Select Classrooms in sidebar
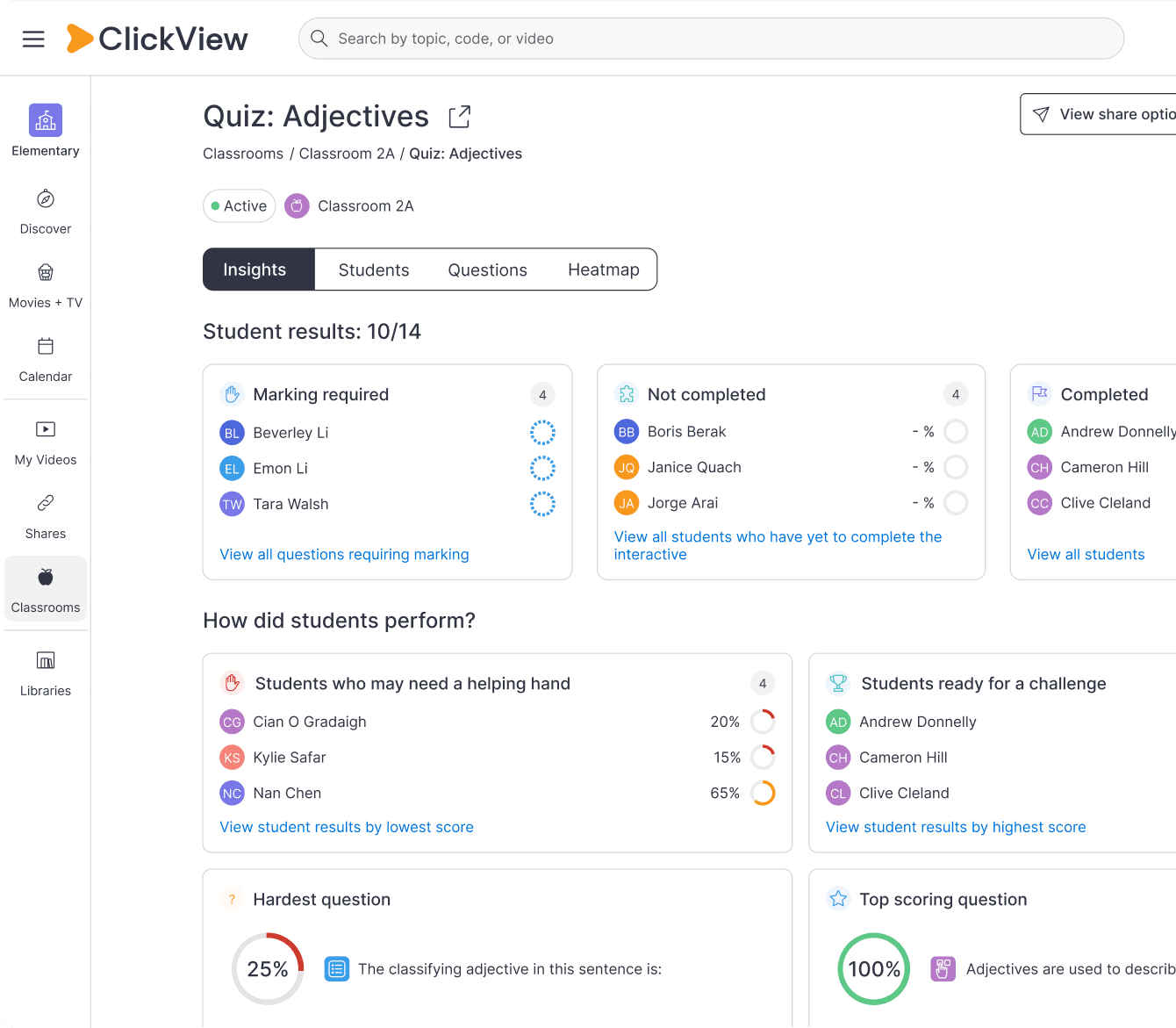The height and width of the screenshot is (1028, 1176). tap(46, 589)
